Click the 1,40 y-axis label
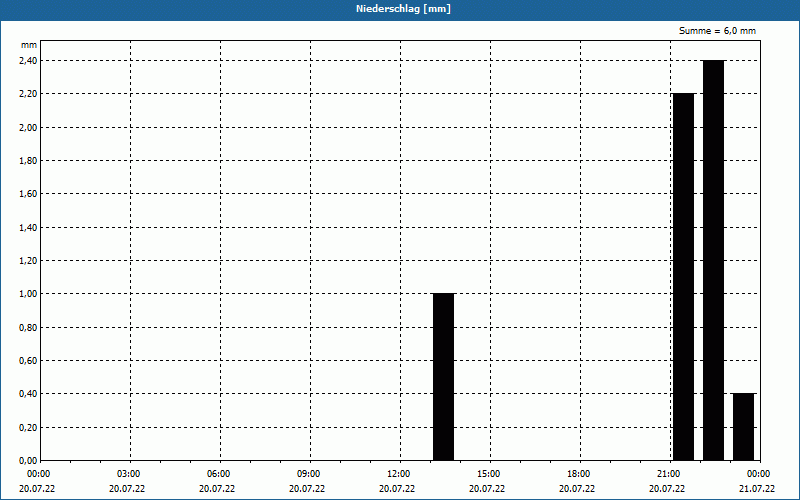The image size is (800, 500). 28,228
